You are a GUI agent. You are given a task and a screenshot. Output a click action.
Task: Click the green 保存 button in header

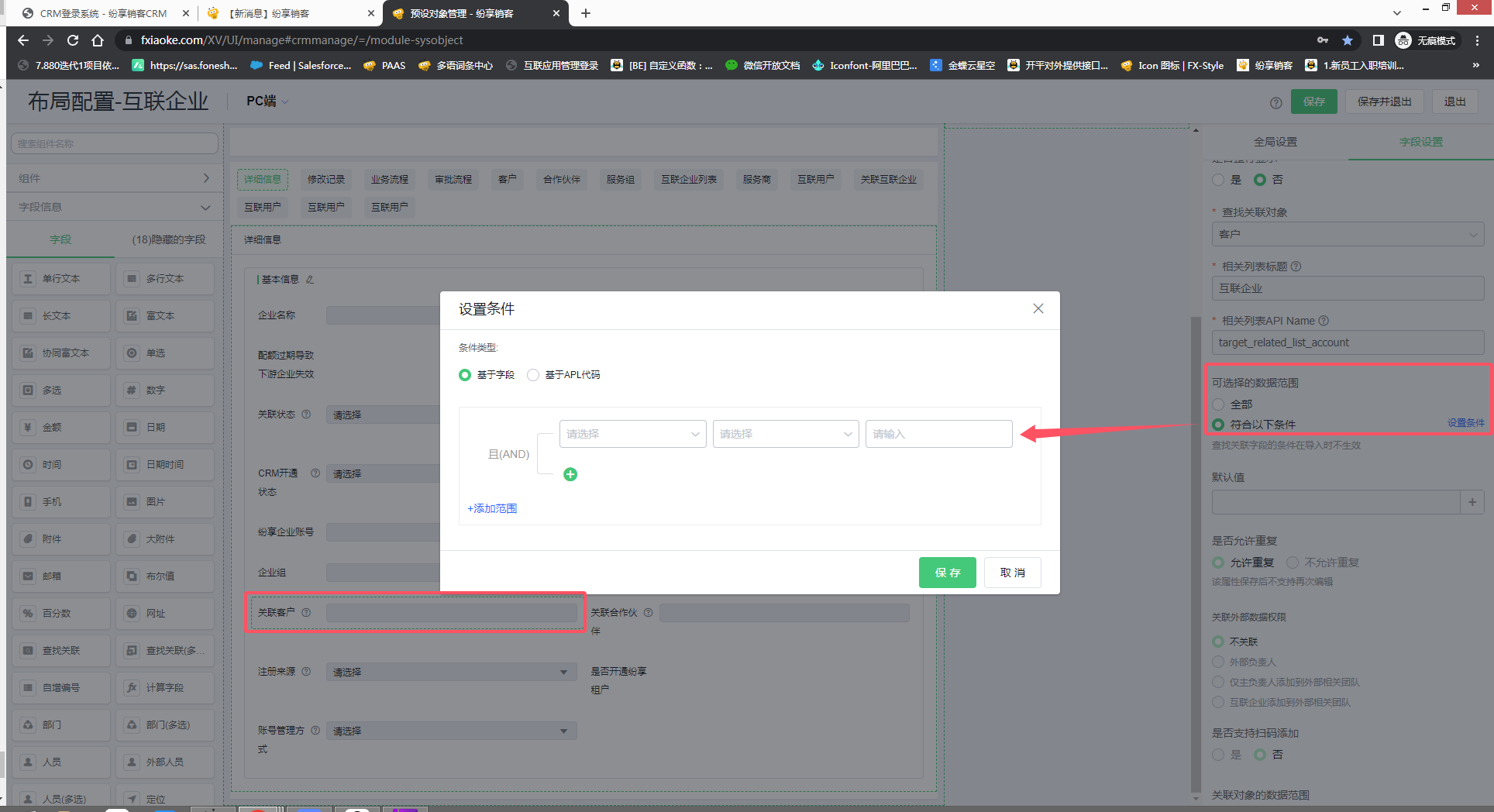1313,101
